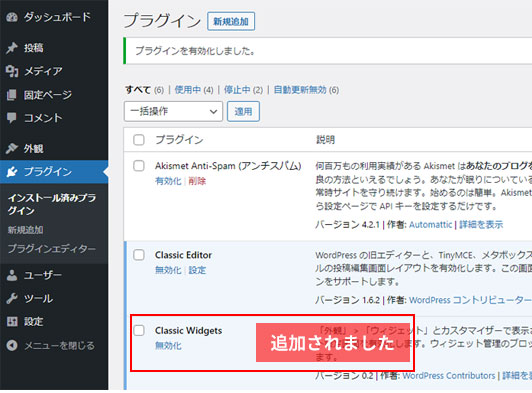Open インストール済みプラグイン submenu entry
The image size is (532, 393).
coord(52,204)
